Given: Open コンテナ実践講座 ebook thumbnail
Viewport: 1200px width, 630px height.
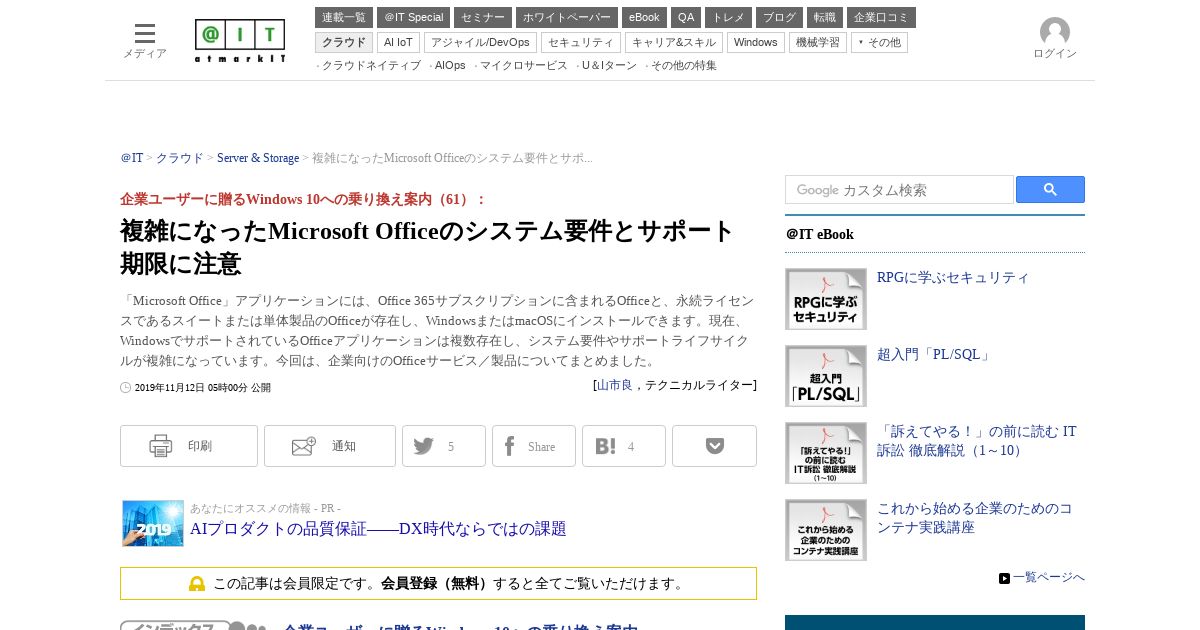Looking at the screenshot, I should tap(826, 530).
